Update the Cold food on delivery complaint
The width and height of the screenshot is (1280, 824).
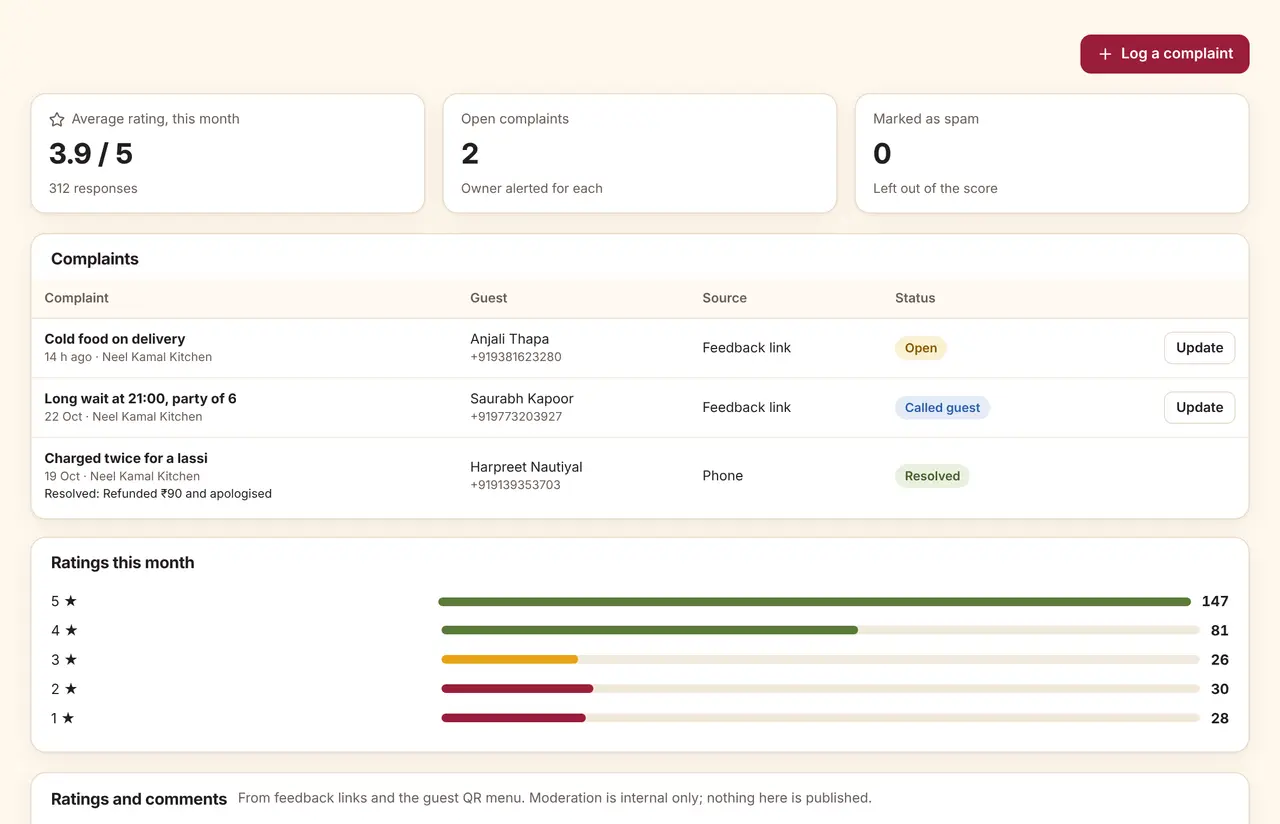pyautogui.click(x=1199, y=348)
